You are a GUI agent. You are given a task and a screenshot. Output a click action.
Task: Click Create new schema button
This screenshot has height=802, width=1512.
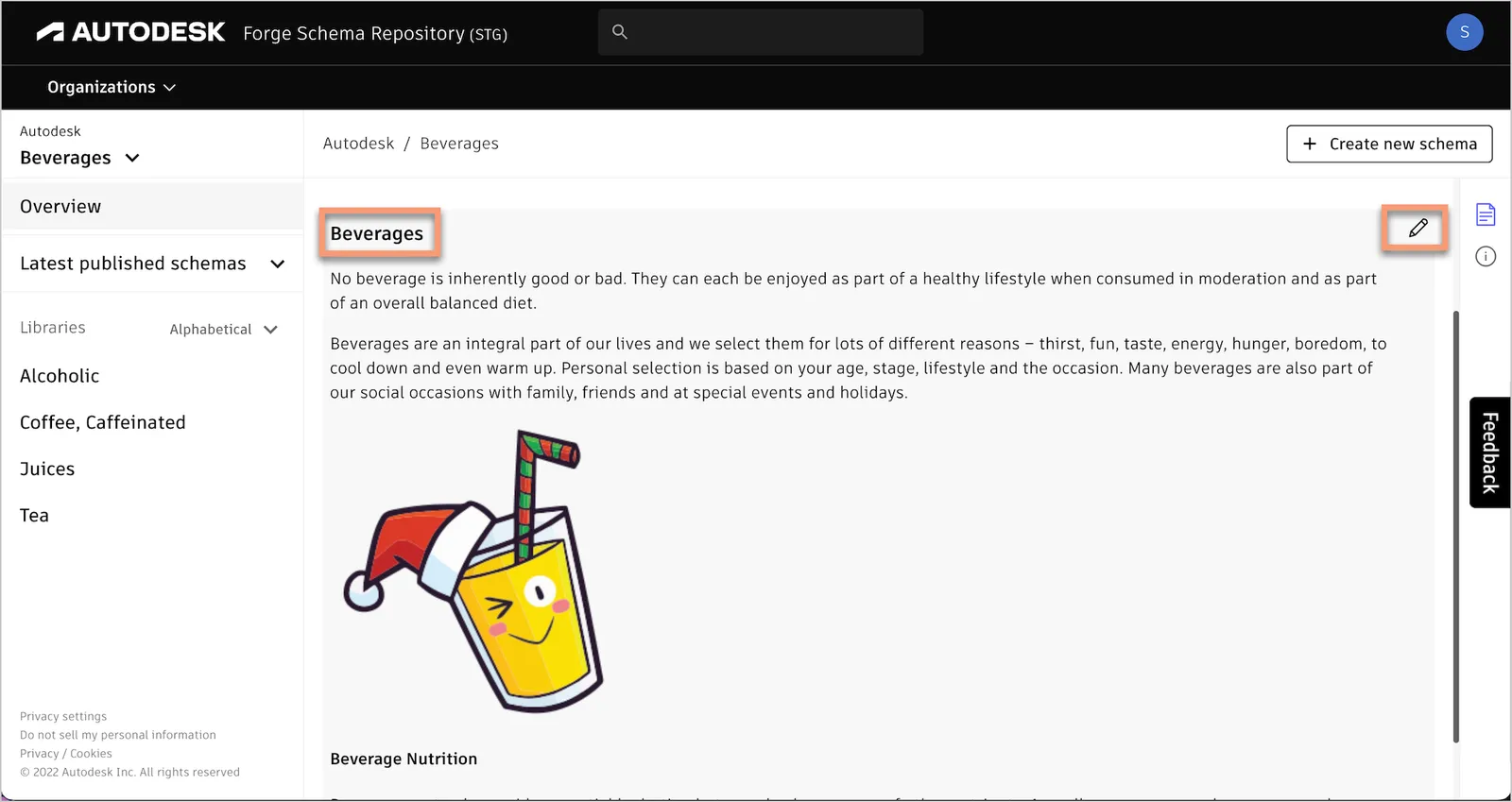pos(1389,144)
